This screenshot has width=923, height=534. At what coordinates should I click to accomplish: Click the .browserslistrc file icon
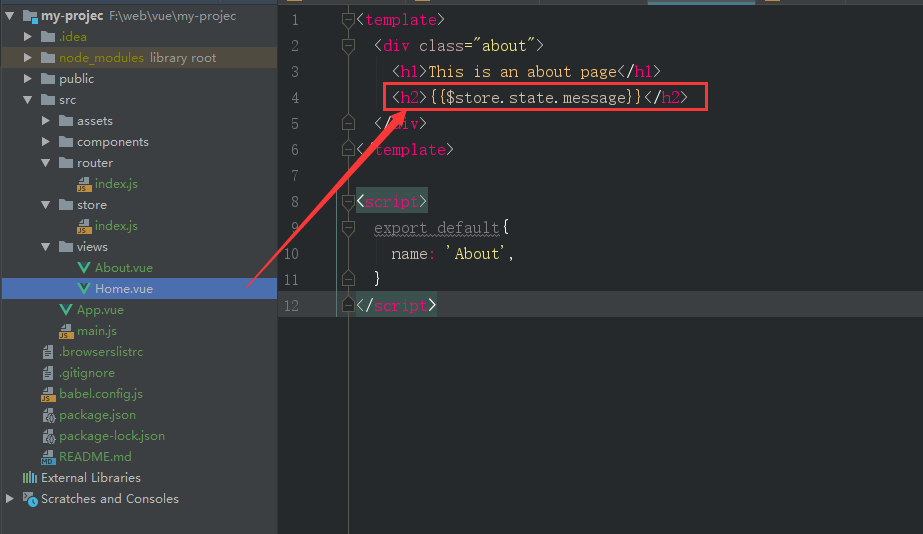(x=48, y=352)
